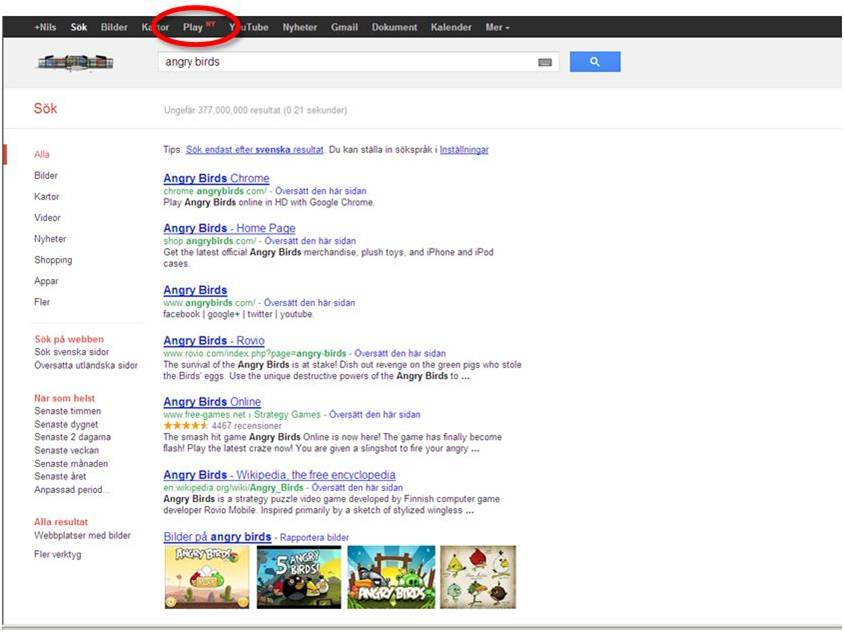This screenshot has width=844, height=632.
Task: Open Anpassad period custom range
Action: [72, 490]
